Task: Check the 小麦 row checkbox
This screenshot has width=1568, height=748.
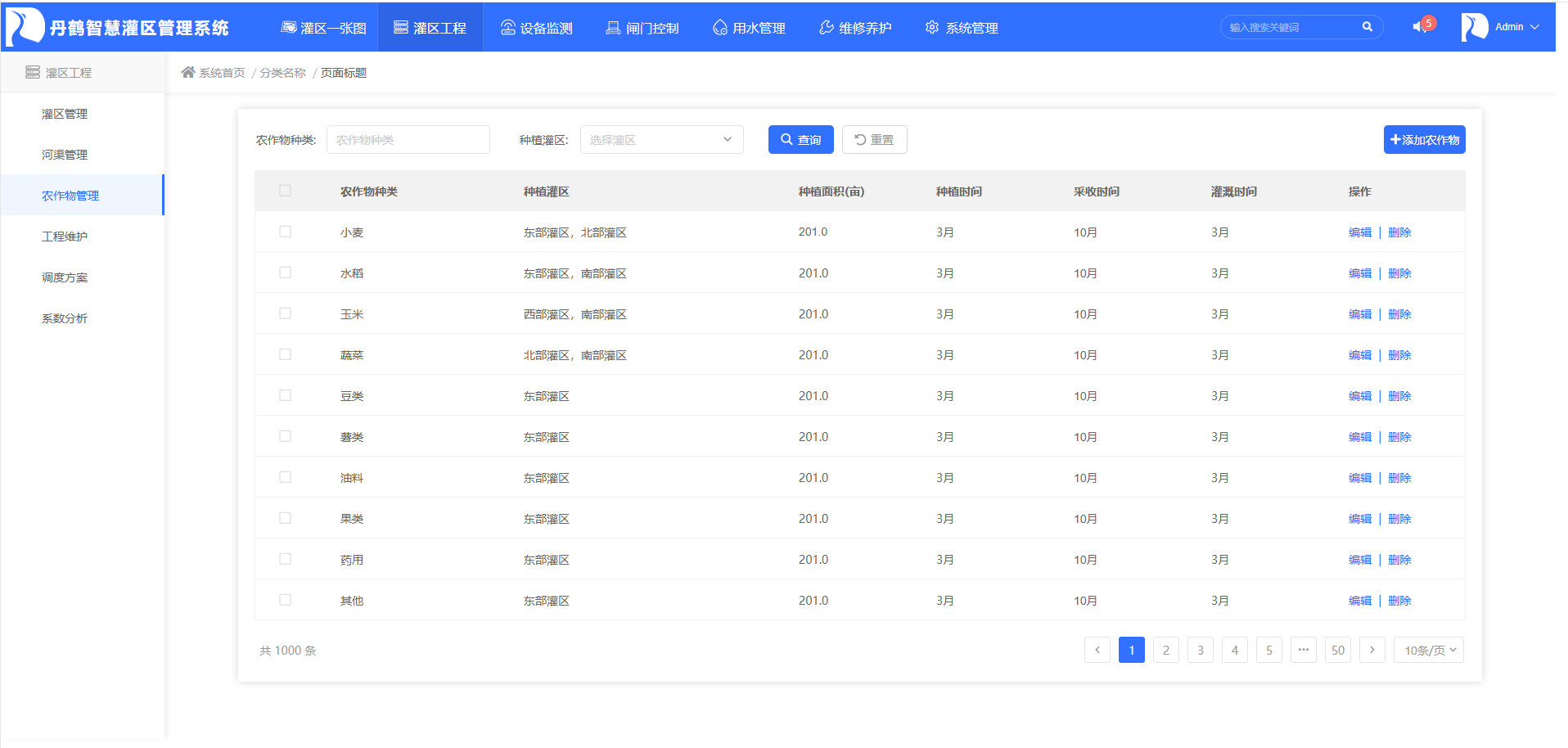Action: [x=285, y=232]
